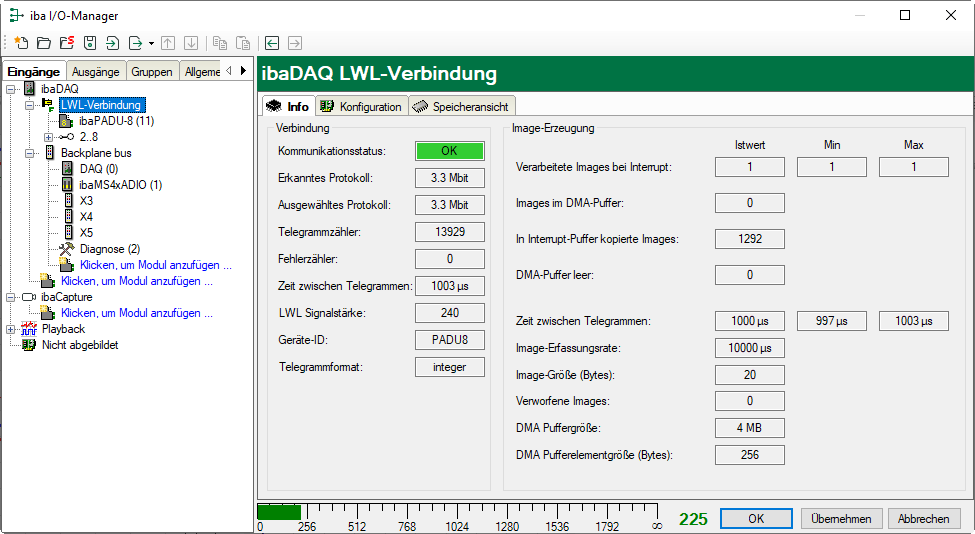
Task: Open the Allgemein tab
Action: [201, 72]
